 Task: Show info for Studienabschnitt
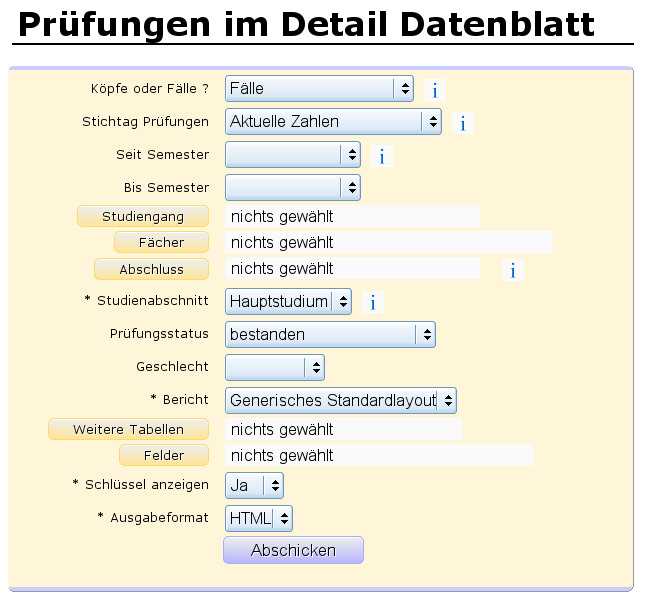[373, 302]
